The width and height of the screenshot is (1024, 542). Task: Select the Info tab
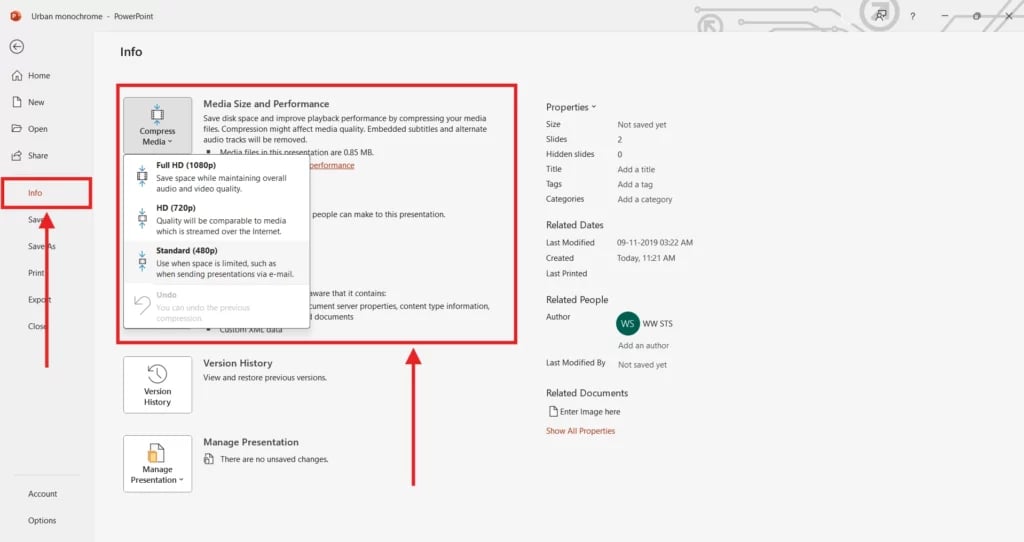click(x=36, y=193)
